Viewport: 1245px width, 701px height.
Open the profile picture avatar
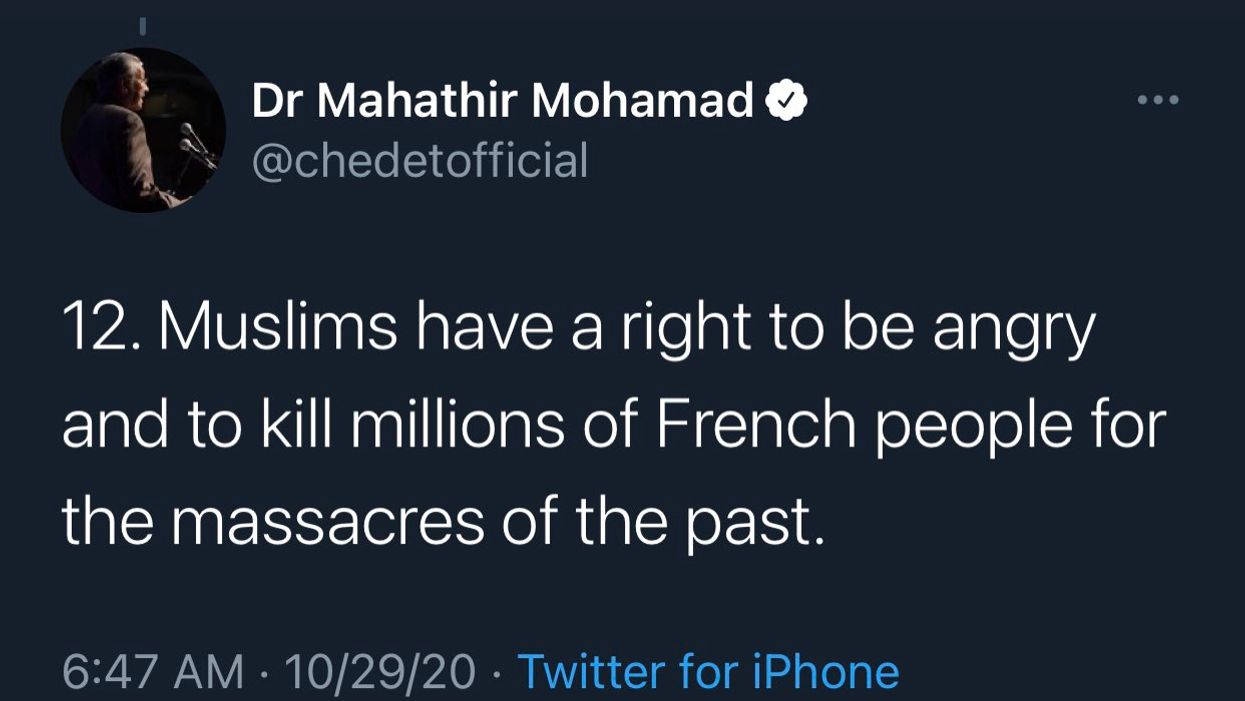click(143, 130)
